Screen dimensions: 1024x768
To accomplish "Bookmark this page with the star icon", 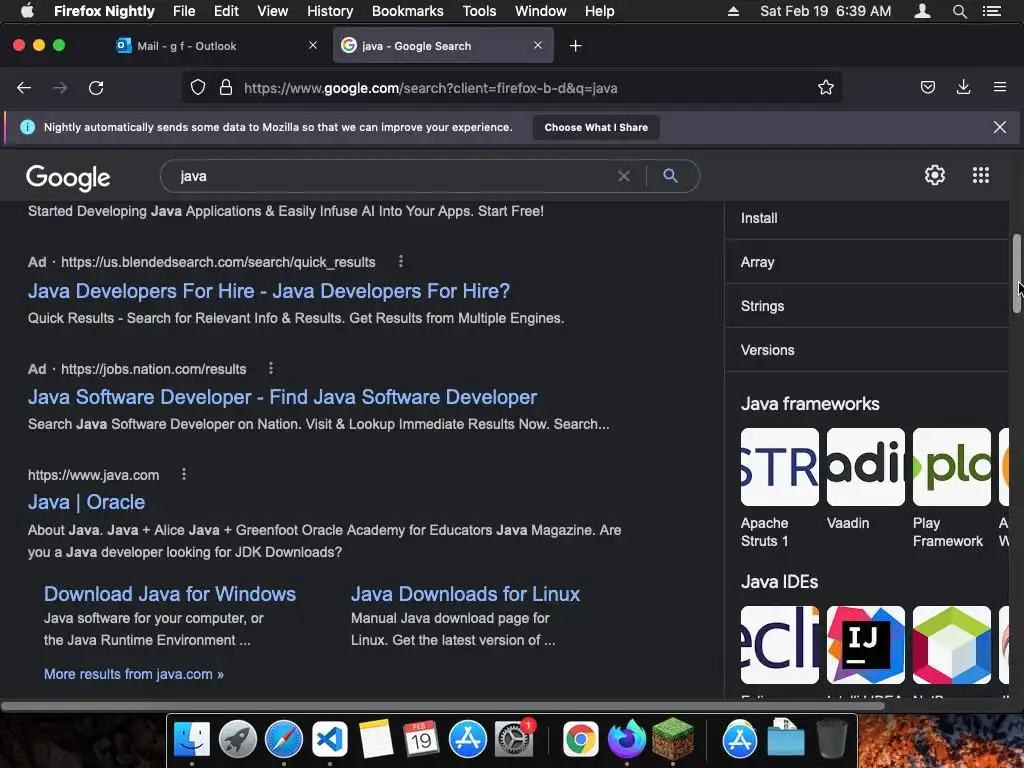I will tap(825, 88).
